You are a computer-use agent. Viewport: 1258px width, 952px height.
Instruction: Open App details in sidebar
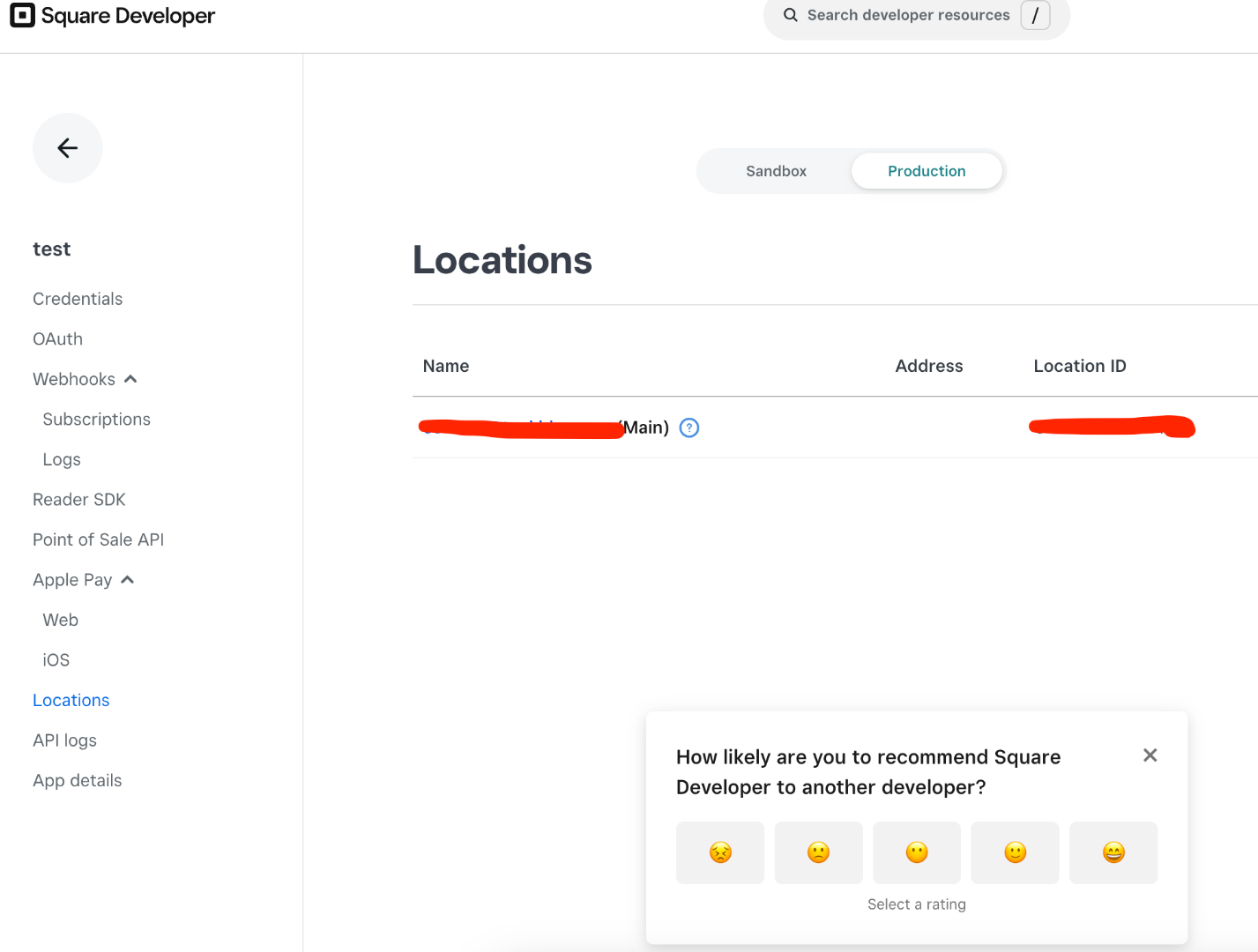[x=78, y=781]
